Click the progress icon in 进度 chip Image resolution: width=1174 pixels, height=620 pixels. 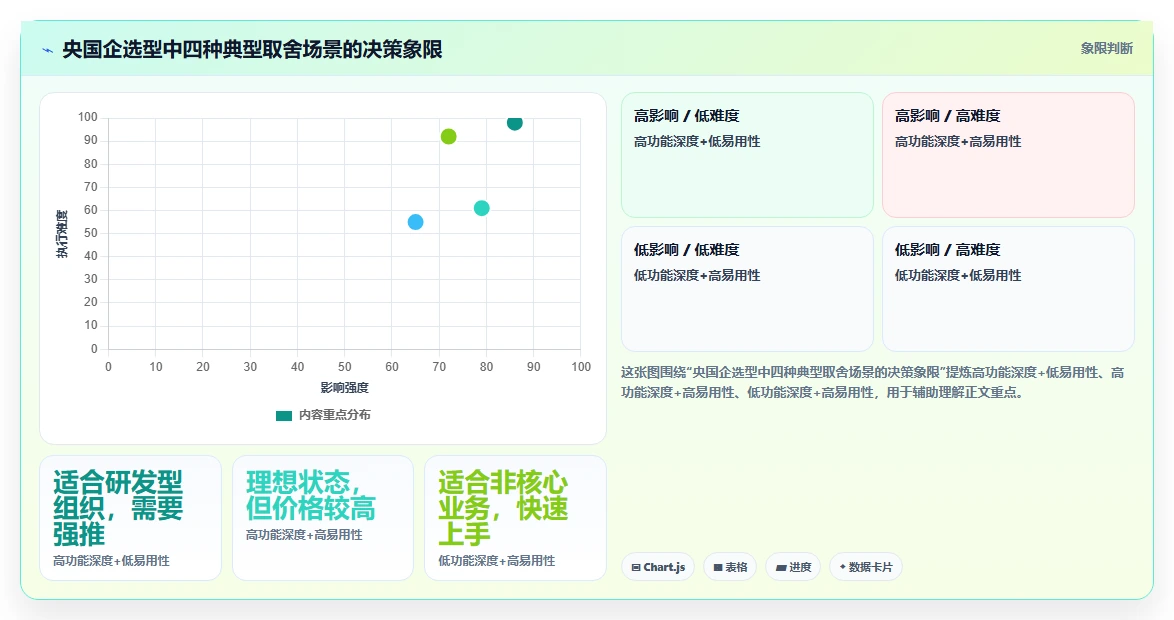pyautogui.click(x=781, y=568)
